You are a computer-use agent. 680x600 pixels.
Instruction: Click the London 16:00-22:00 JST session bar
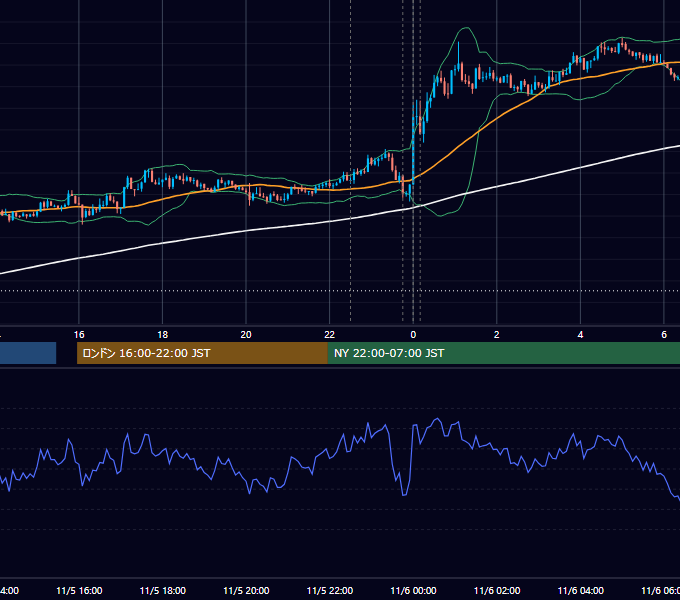click(x=202, y=353)
